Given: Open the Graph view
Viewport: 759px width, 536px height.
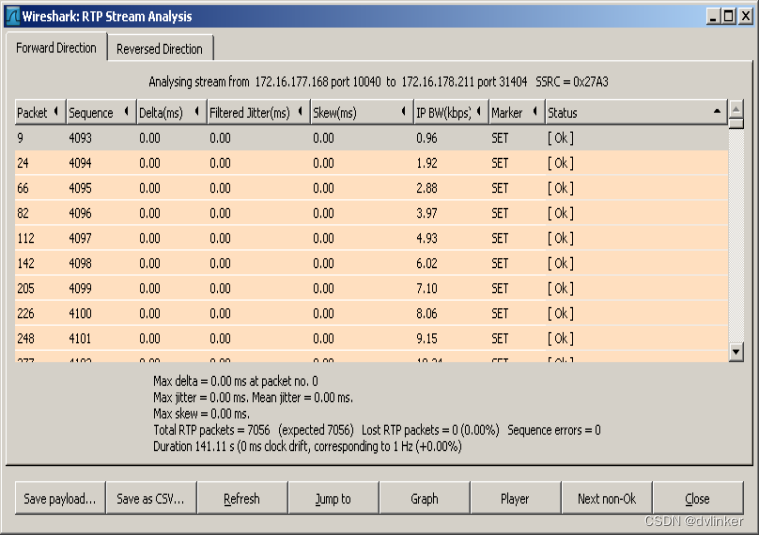Looking at the screenshot, I should (x=424, y=498).
